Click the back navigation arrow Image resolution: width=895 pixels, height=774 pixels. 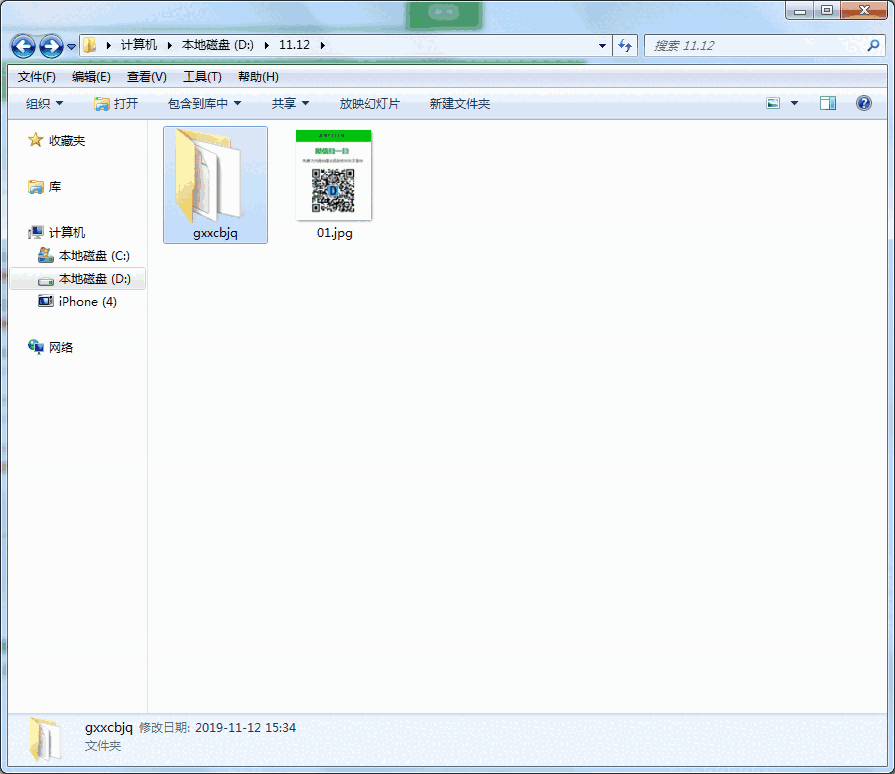click(x=22, y=46)
